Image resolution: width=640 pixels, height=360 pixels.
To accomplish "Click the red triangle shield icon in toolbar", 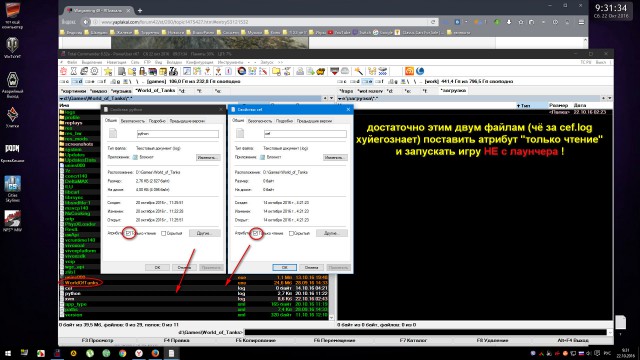I will tap(334, 71).
